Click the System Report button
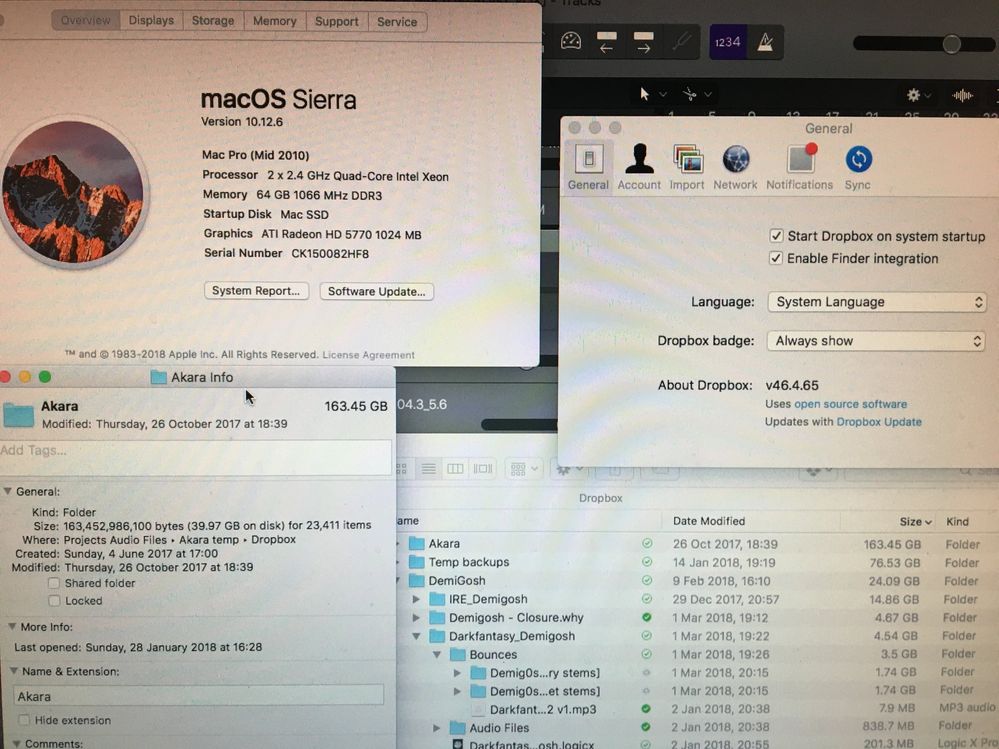Screen dimensions: 999x749 [256, 291]
